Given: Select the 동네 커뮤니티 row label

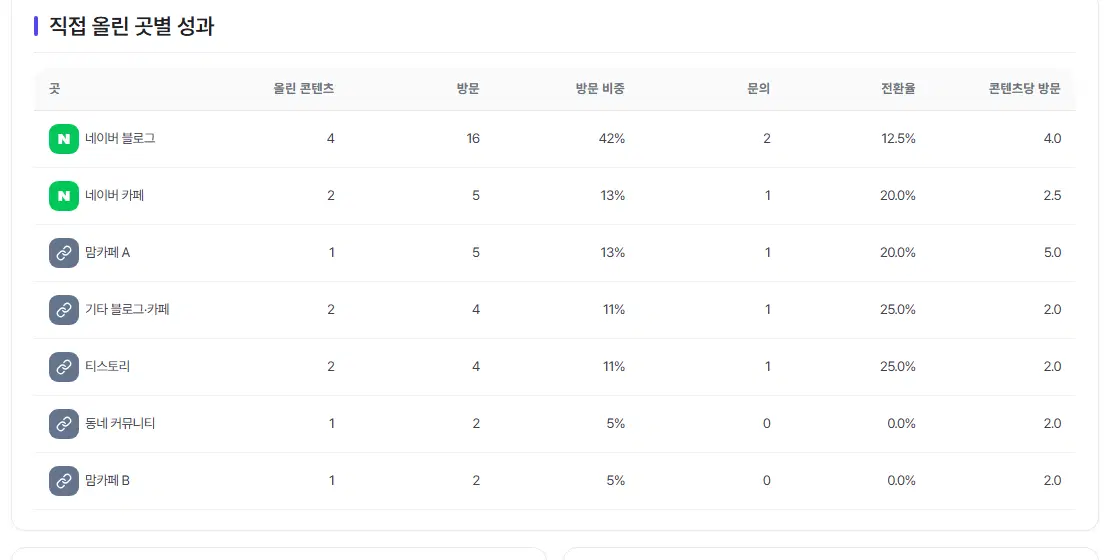Looking at the screenshot, I should tap(120, 423).
